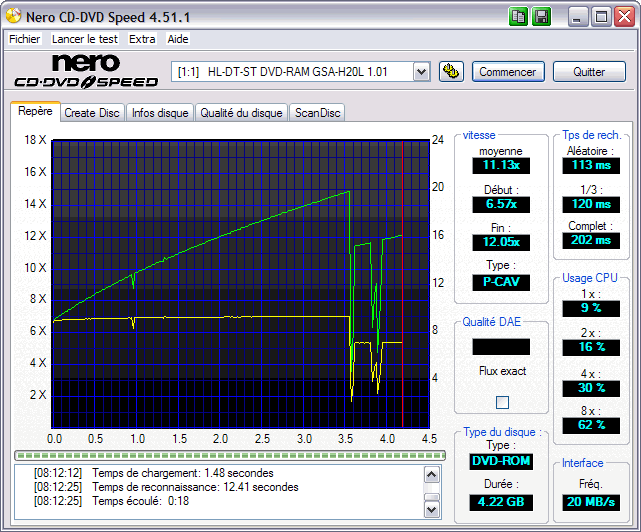Click the P-CAV type value
Image resolution: width=641 pixels, height=532 pixels.
click(x=501, y=282)
